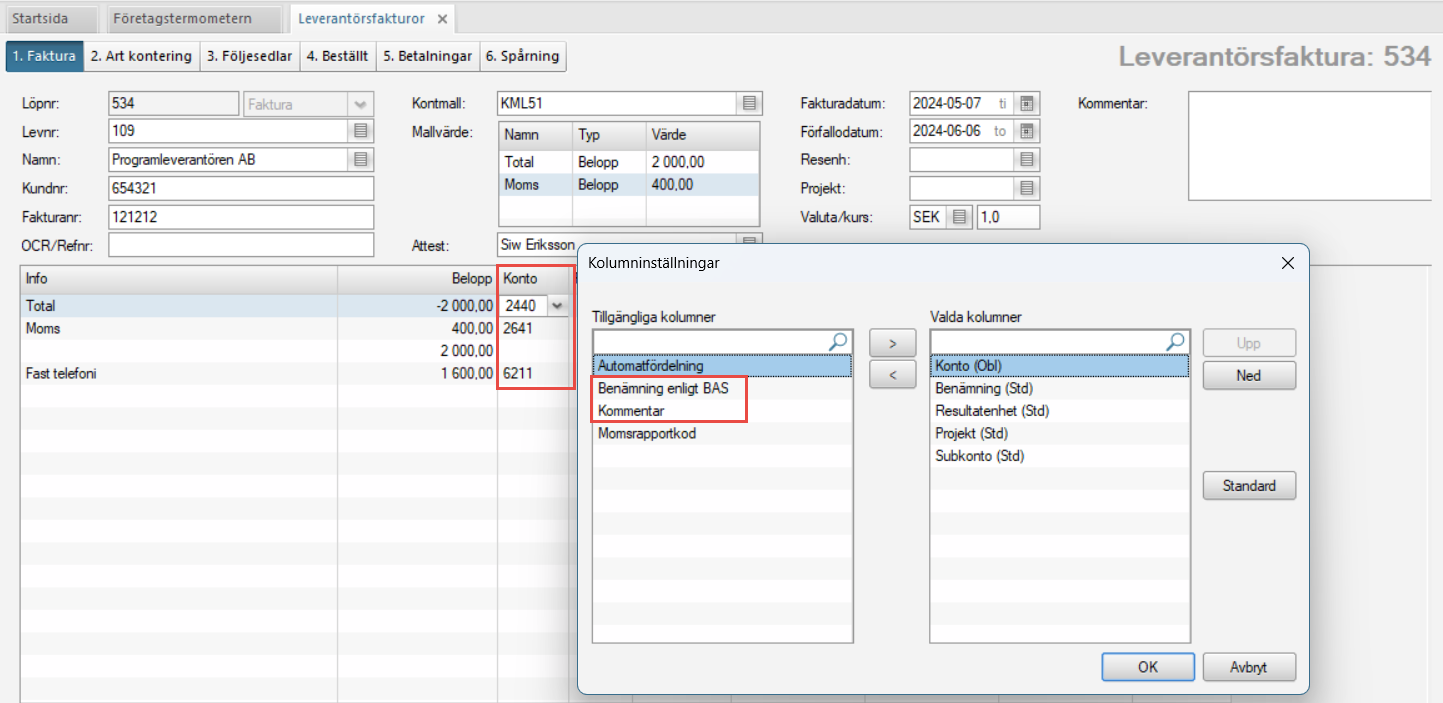Open the Faktura type dropdown
Screen dimensions: 1443x703
pyautogui.click(x=359, y=104)
